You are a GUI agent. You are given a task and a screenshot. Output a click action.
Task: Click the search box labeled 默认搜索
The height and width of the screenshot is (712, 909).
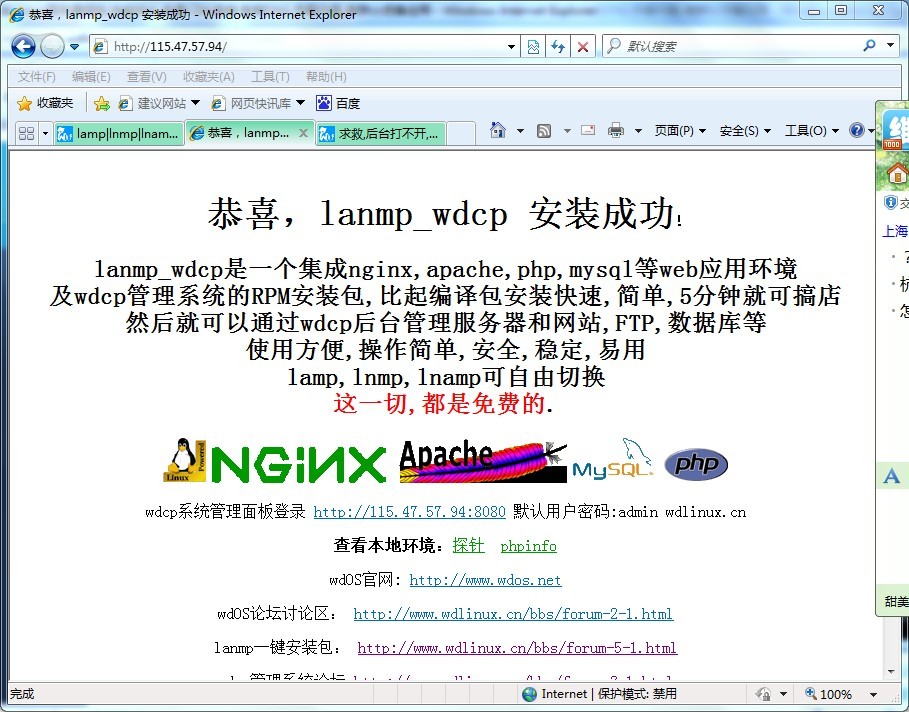pos(730,46)
